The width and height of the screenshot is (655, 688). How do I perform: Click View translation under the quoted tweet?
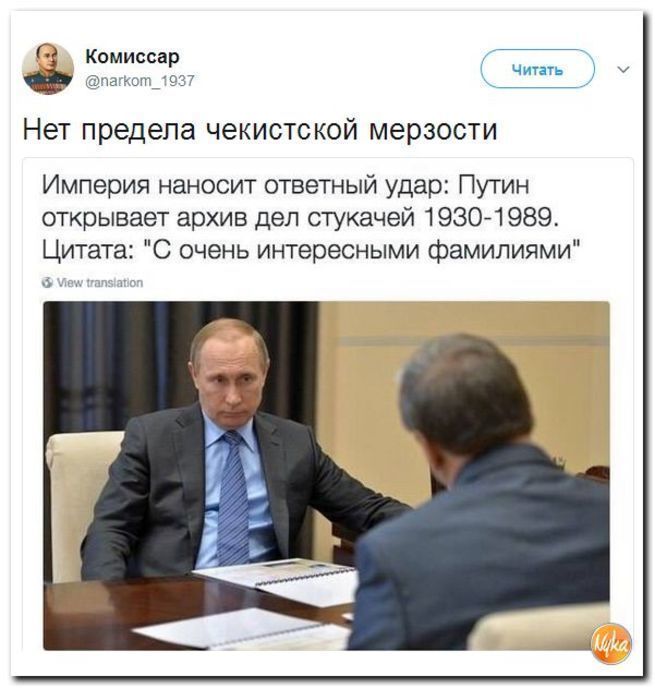coord(100,283)
